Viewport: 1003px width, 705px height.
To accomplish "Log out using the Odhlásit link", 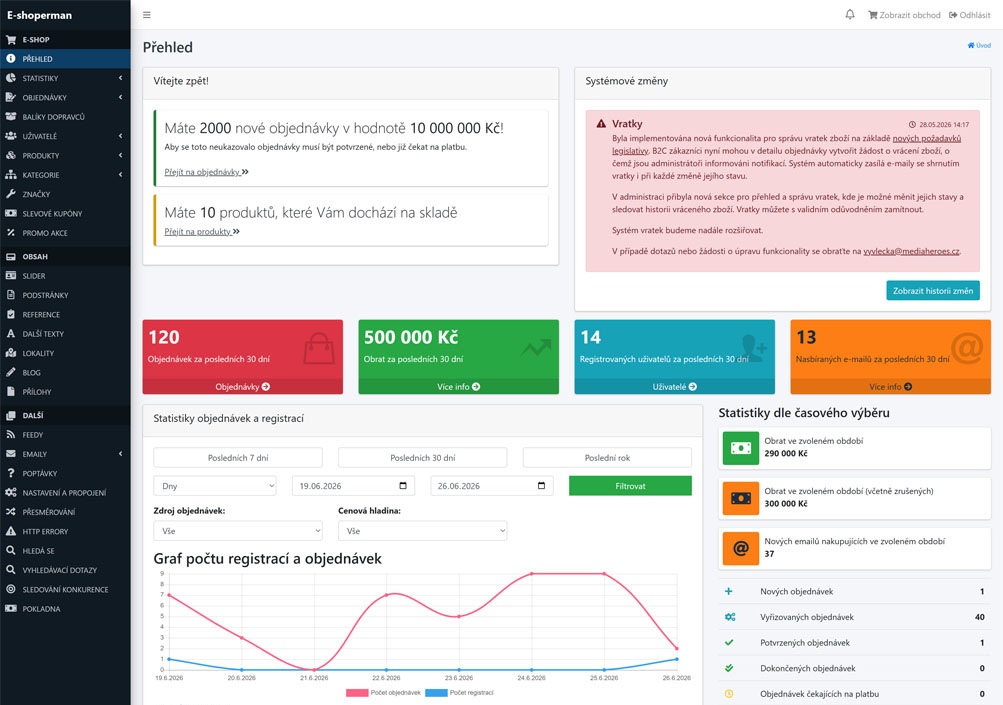I will point(970,15).
